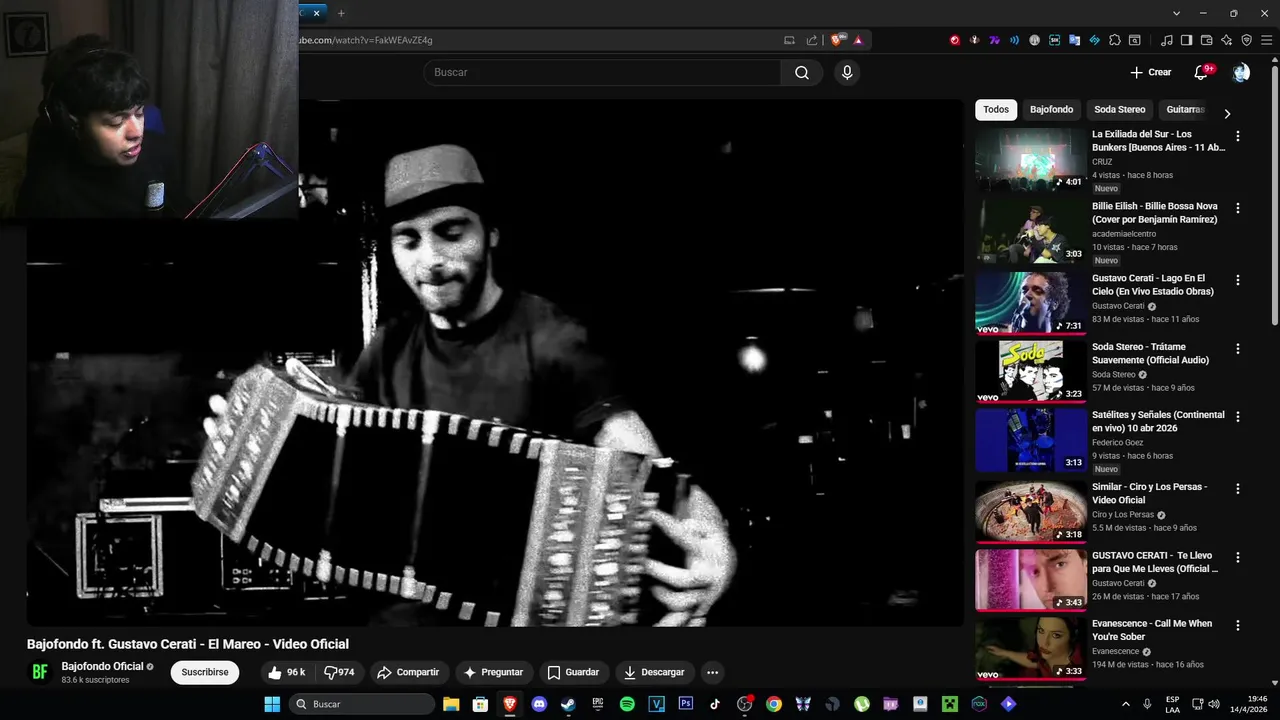Screen dimensions: 1280x720
Task: Open options for Trátame Suavemente video
Action: click(x=1238, y=349)
